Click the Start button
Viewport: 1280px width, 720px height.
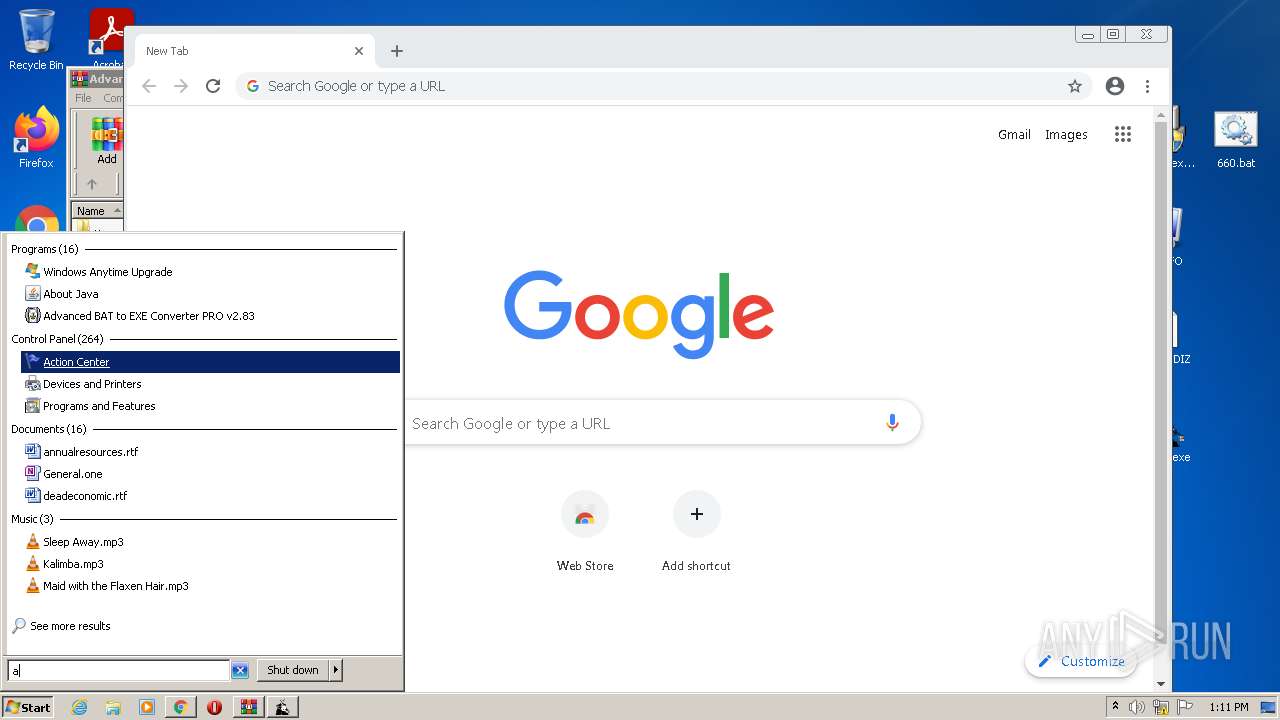(x=28, y=707)
